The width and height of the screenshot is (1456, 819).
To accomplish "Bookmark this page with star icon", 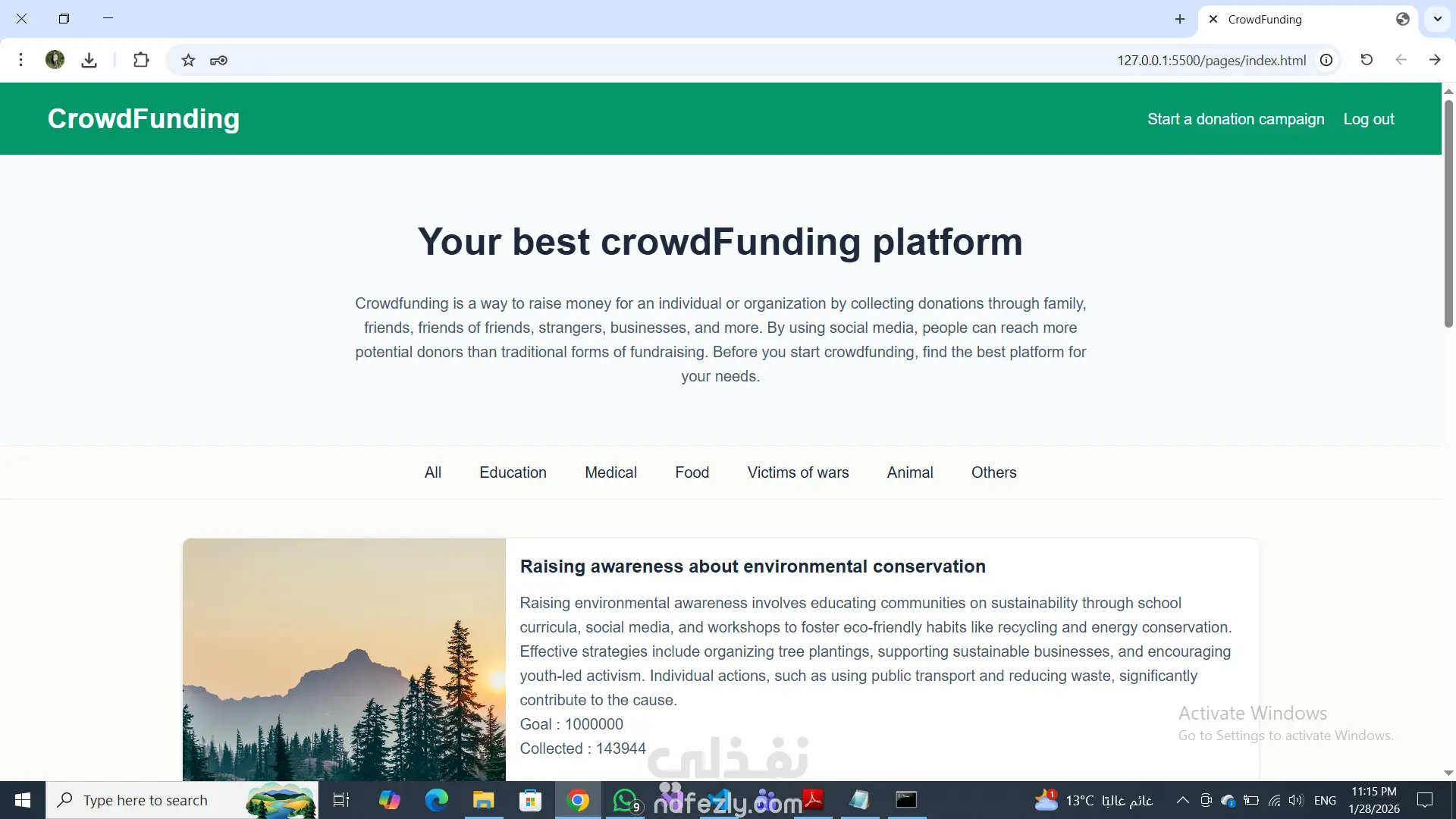I will pyautogui.click(x=188, y=61).
